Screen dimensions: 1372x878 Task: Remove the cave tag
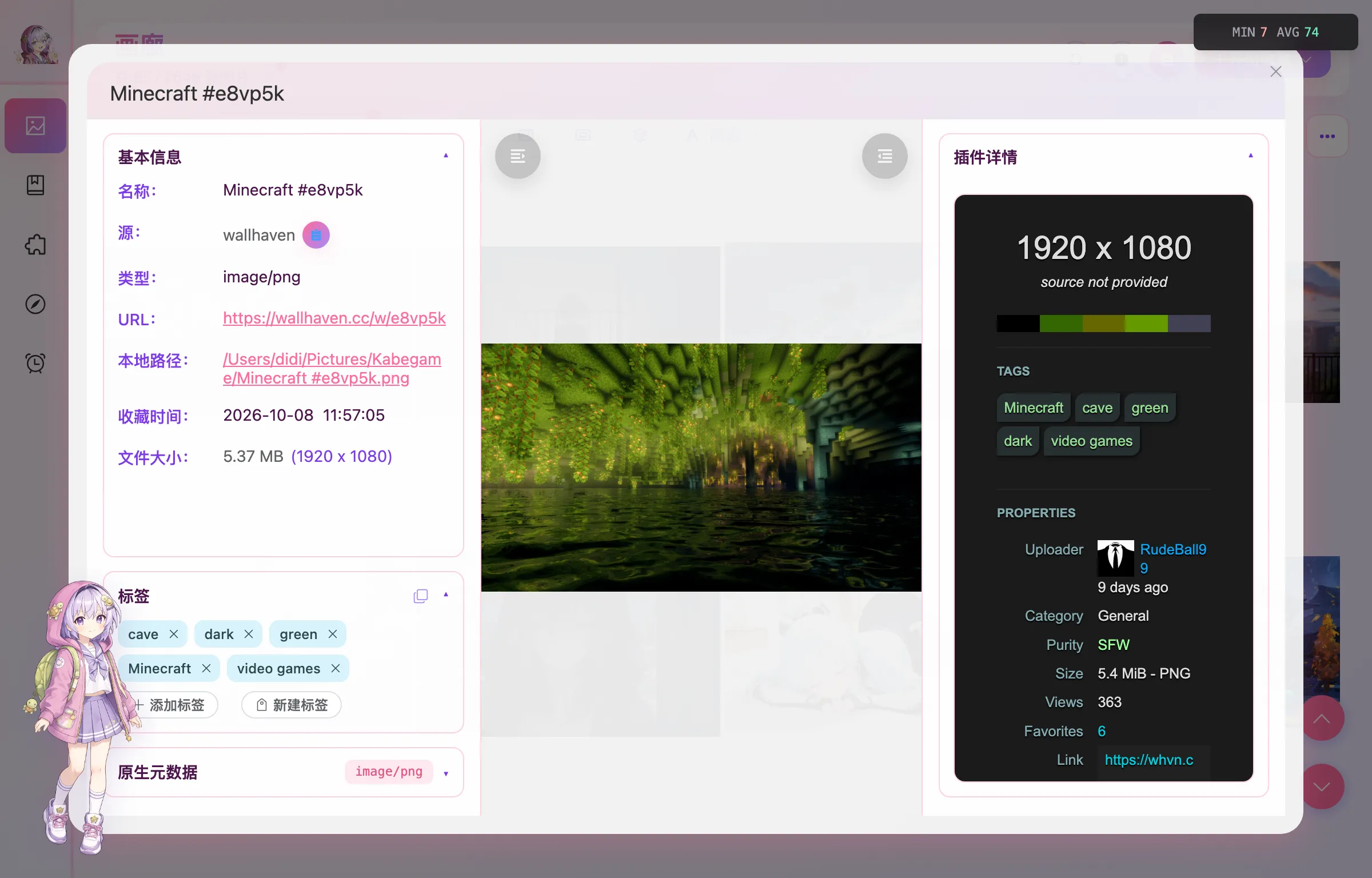tap(174, 634)
